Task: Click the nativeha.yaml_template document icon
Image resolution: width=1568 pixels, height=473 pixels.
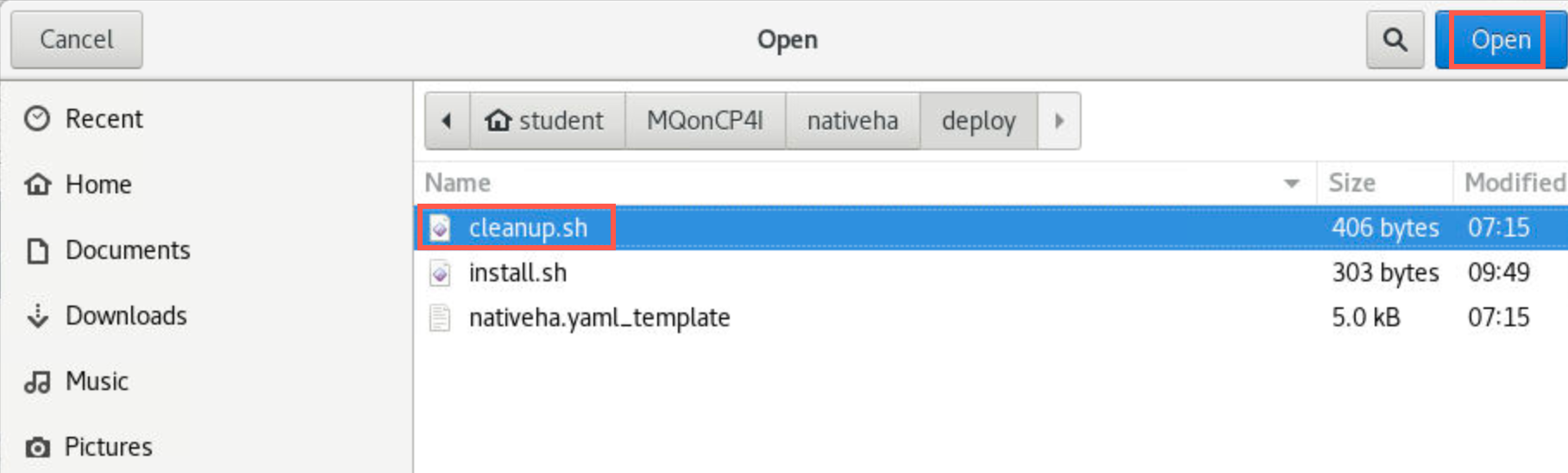Action: (440, 318)
